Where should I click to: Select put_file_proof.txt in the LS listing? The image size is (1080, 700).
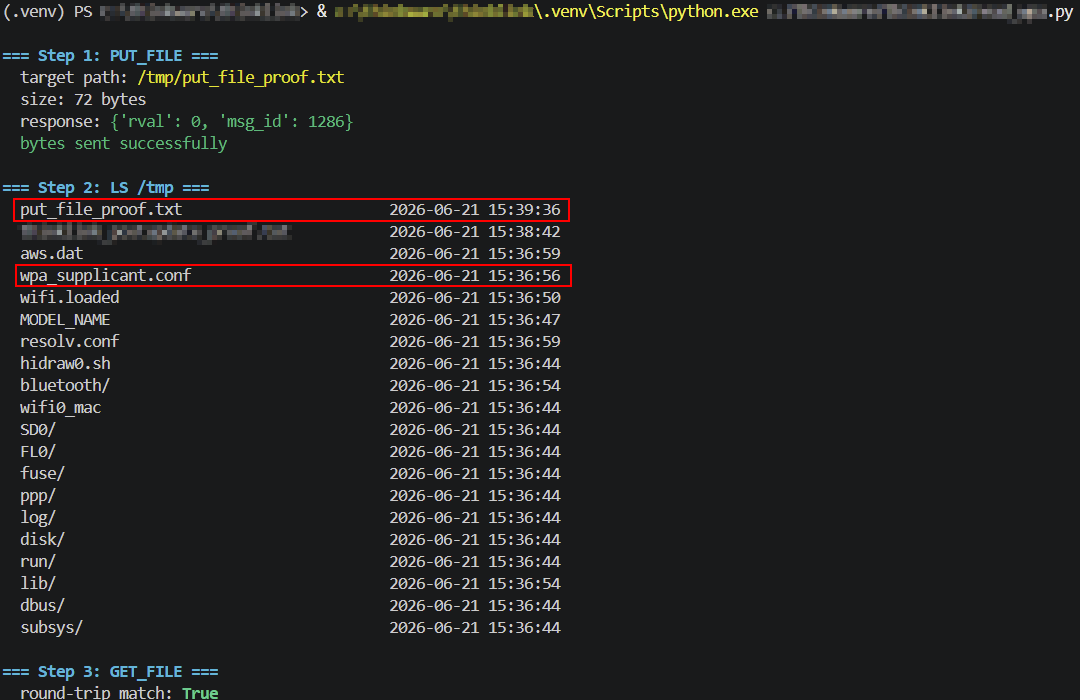coord(101,209)
